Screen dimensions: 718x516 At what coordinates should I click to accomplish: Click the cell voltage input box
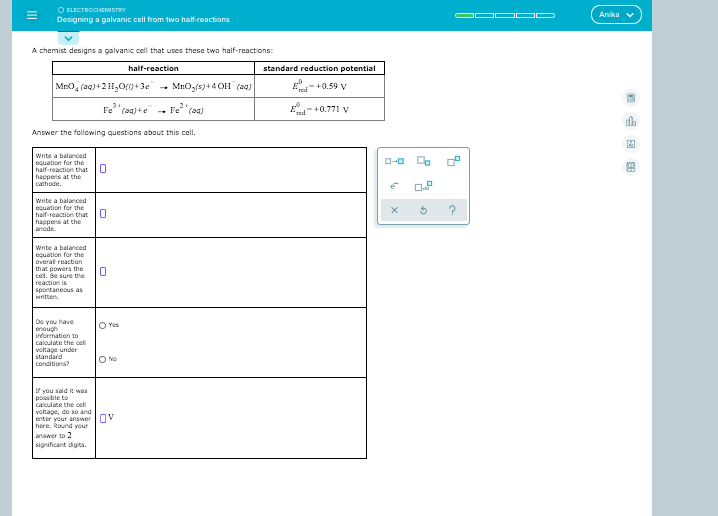[x=103, y=418]
